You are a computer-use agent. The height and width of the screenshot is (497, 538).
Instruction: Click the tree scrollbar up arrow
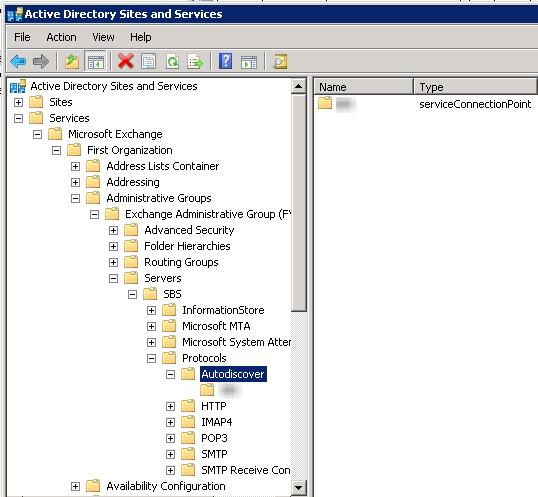299,86
